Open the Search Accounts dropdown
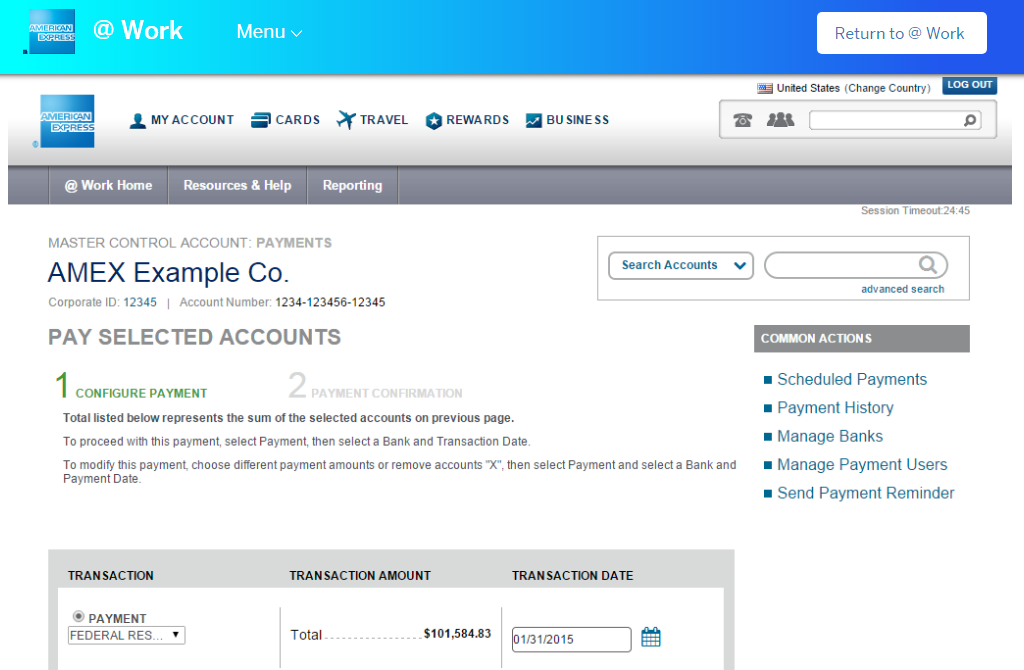 (681, 265)
